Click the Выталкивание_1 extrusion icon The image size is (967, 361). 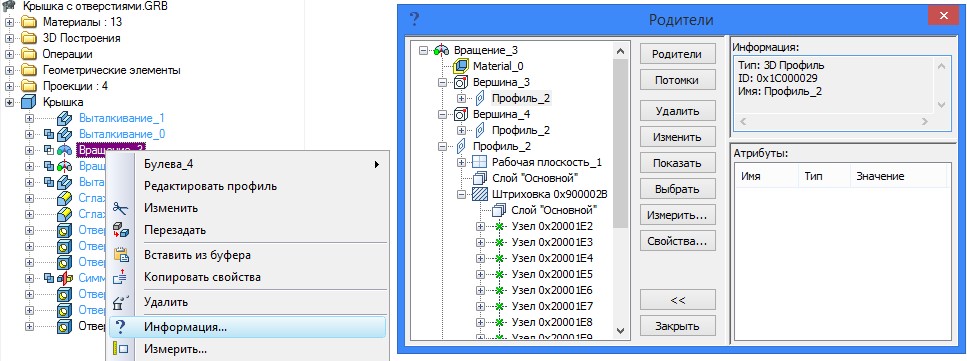(x=65, y=118)
